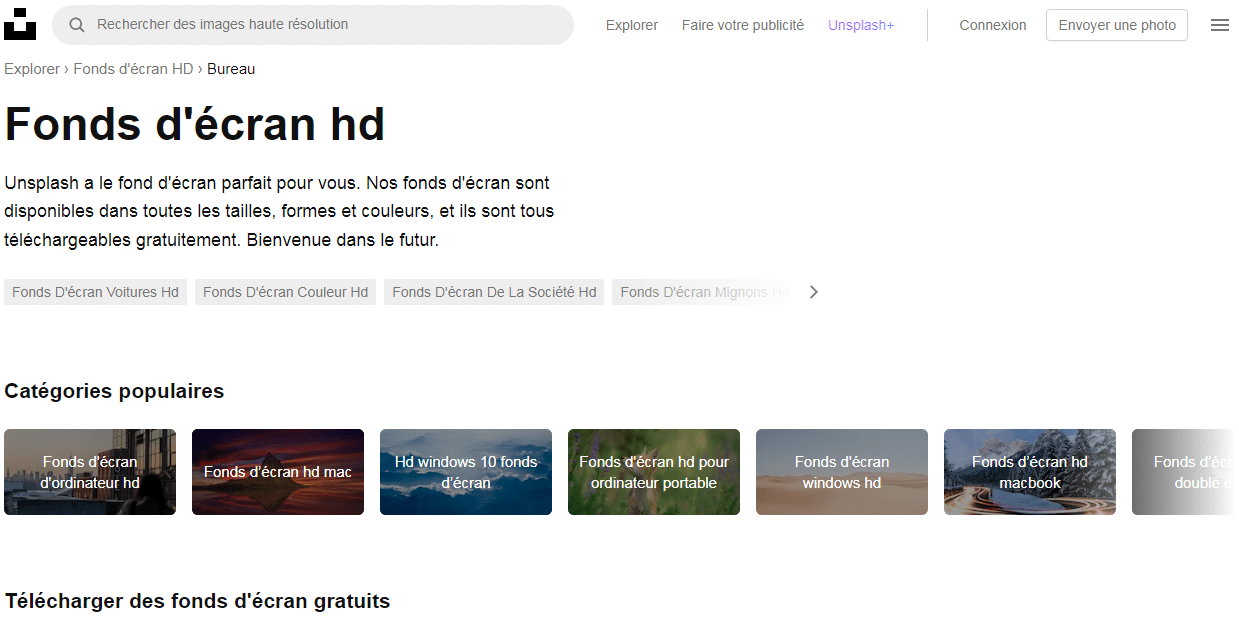Screen dimensions: 1239x620
Task: Open Faire votre publicité menu item
Action: pos(742,25)
